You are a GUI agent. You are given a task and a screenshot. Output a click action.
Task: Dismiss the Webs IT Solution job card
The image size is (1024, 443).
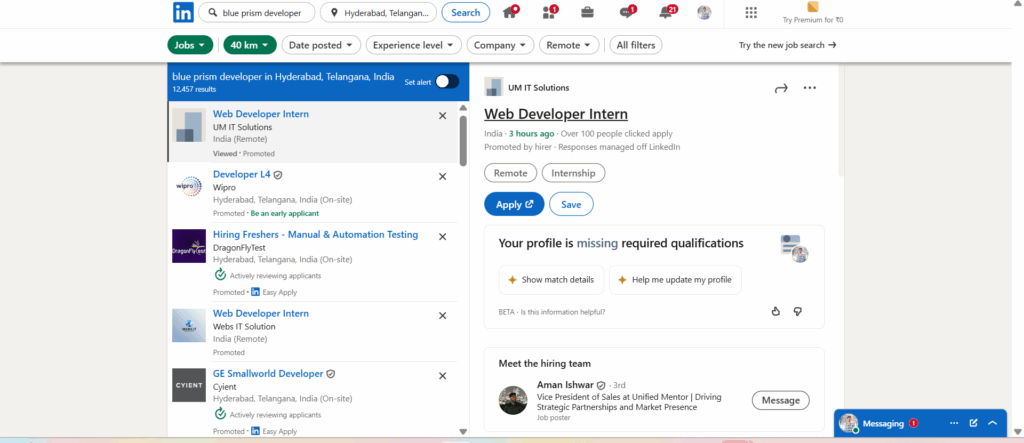(442, 316)
